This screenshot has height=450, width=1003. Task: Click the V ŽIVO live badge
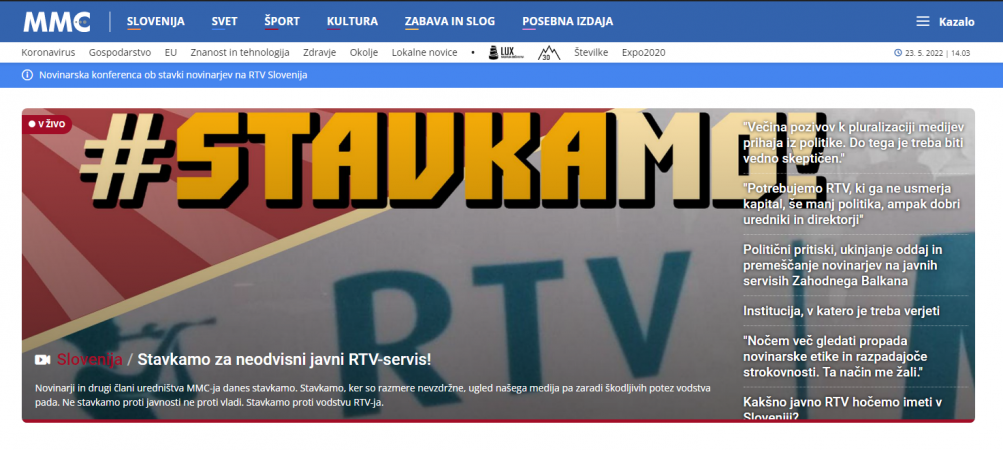point(47,124)
